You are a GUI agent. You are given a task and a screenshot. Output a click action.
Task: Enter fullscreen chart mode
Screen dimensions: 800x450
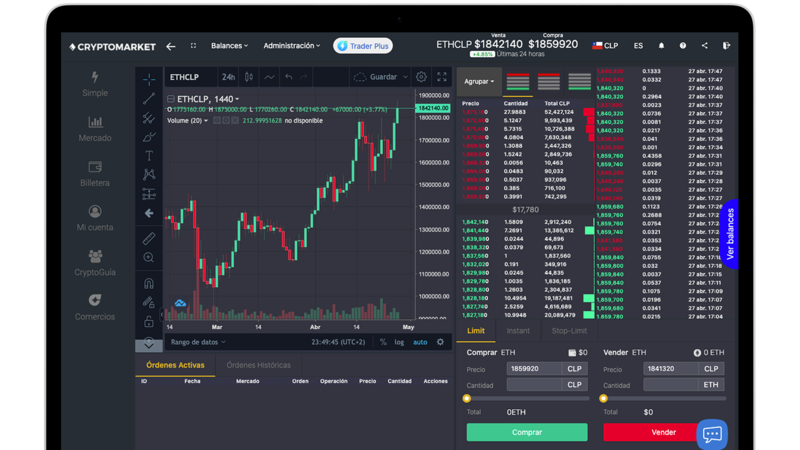pos(442,77)
